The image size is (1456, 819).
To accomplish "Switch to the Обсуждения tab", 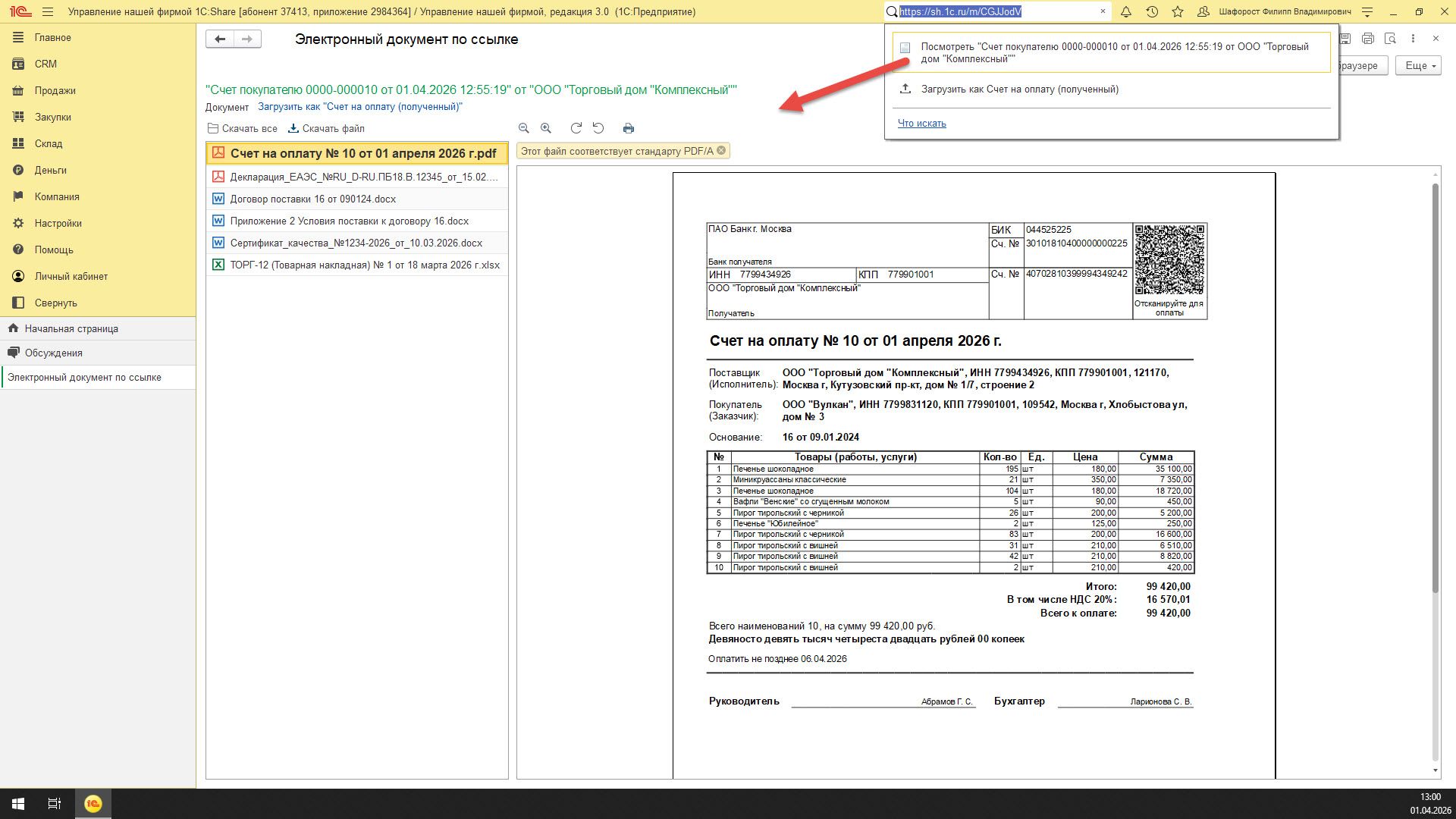I will tap(53, 353).
